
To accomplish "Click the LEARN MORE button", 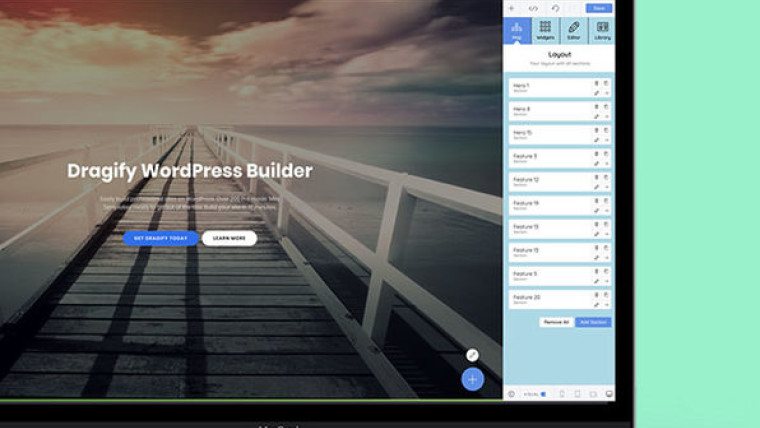I will tap(229, 238).
